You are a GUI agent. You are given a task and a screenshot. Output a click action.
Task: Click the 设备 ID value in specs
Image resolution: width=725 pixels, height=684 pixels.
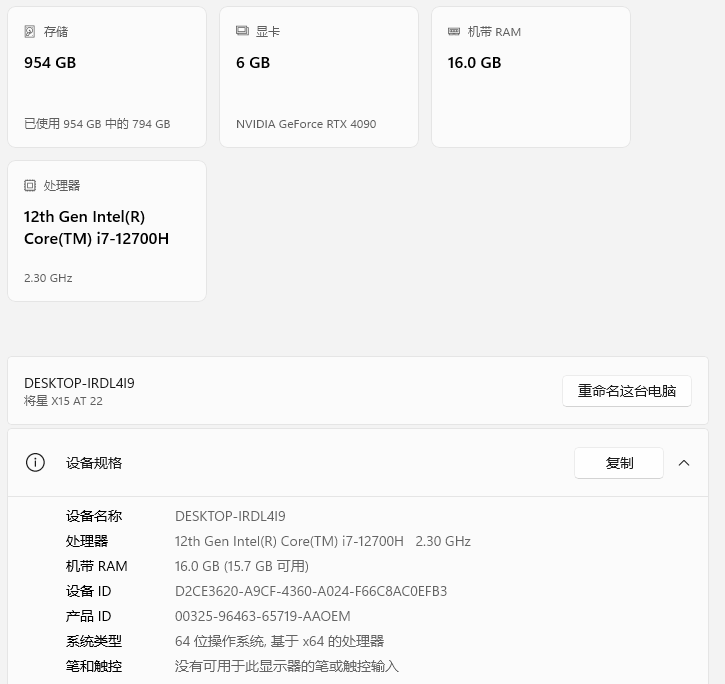coord(311,591)
